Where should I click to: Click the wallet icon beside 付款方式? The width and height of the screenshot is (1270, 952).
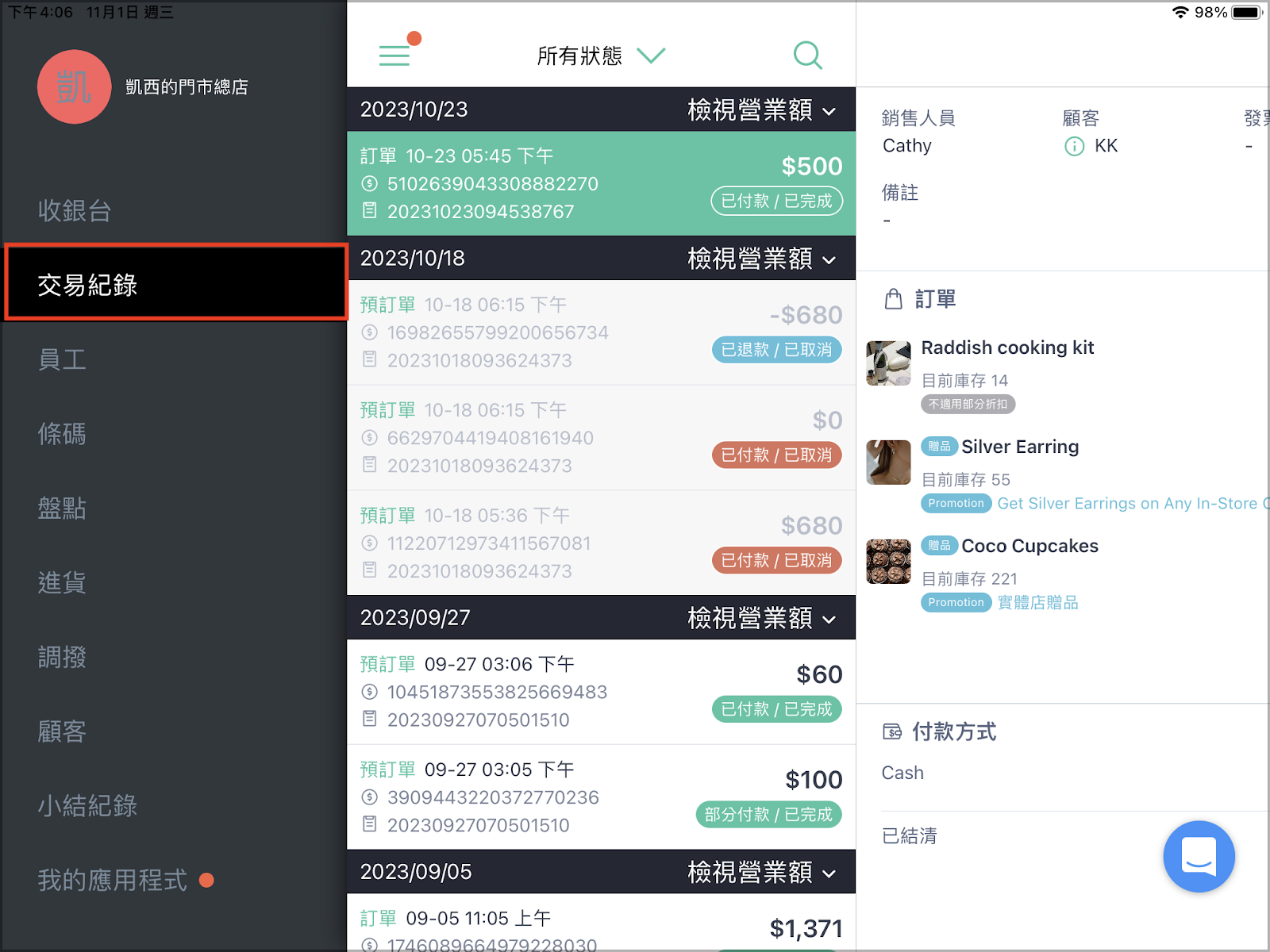pos(892,731)
